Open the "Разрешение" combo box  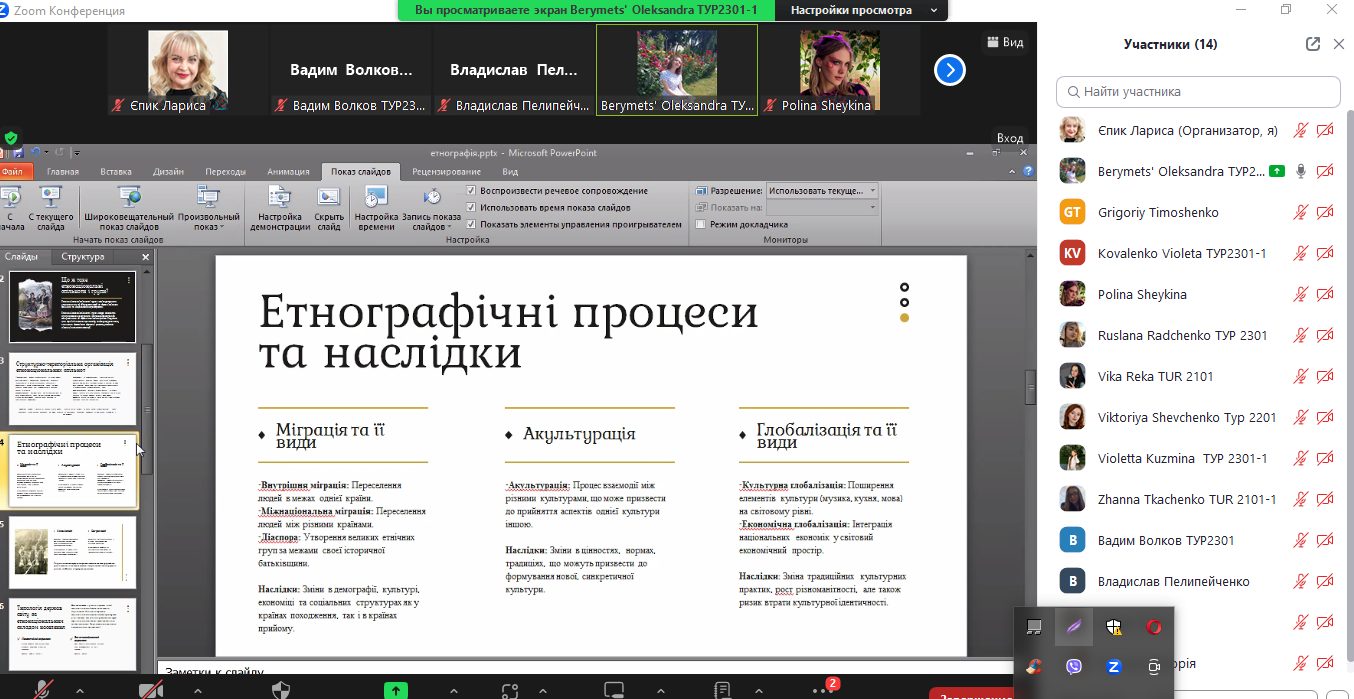[822, 190]
